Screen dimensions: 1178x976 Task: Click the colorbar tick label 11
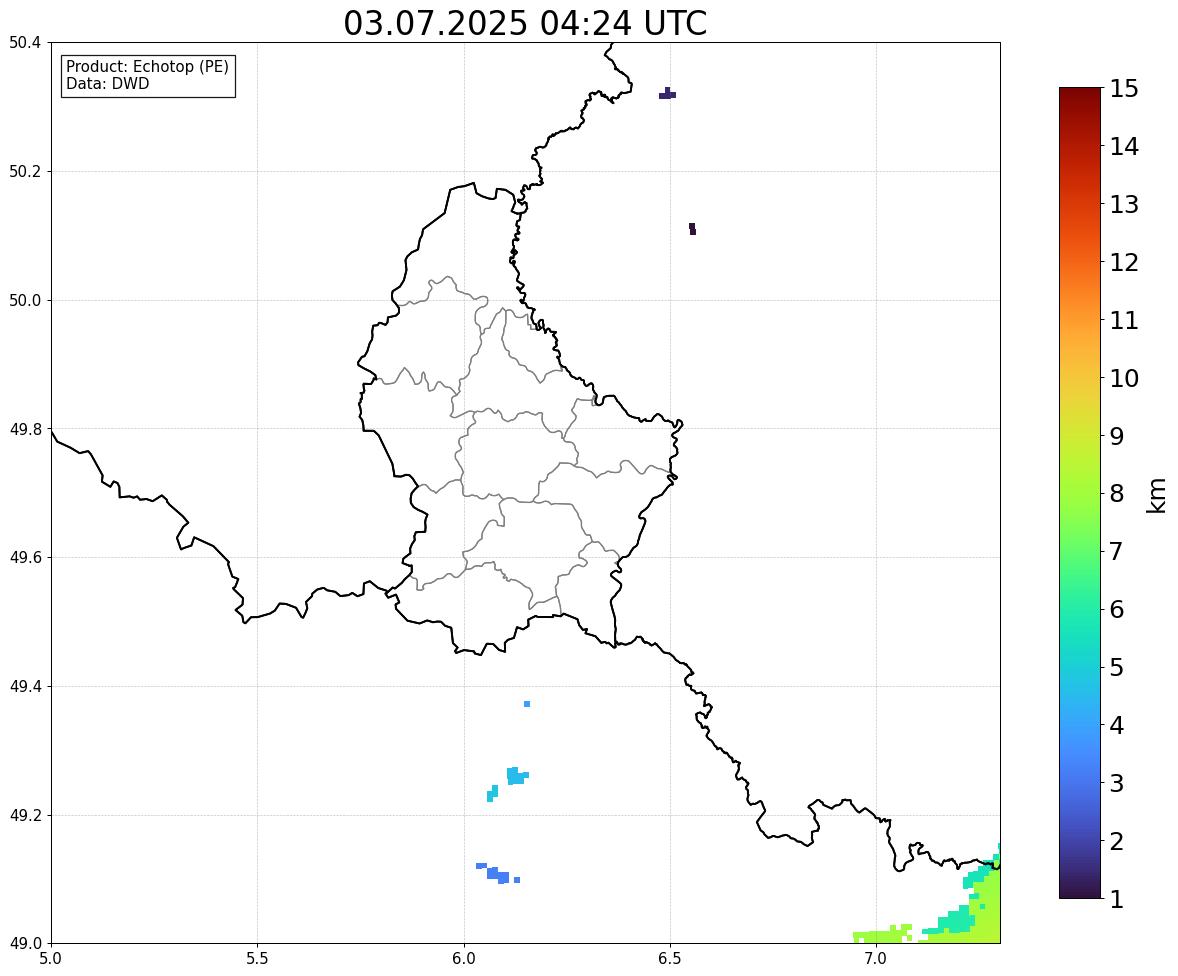pos(1124,320)
